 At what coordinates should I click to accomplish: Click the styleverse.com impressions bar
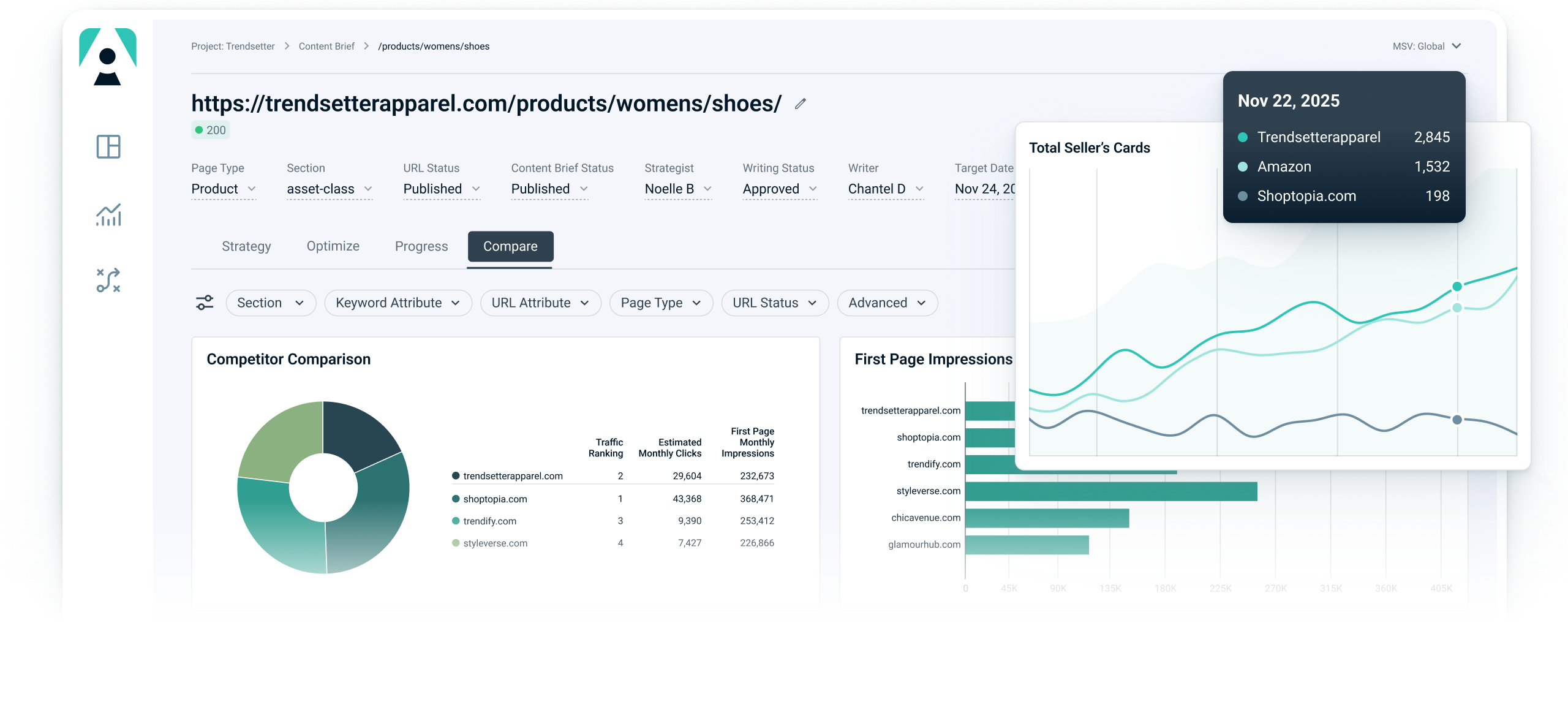pos(1110,491)
